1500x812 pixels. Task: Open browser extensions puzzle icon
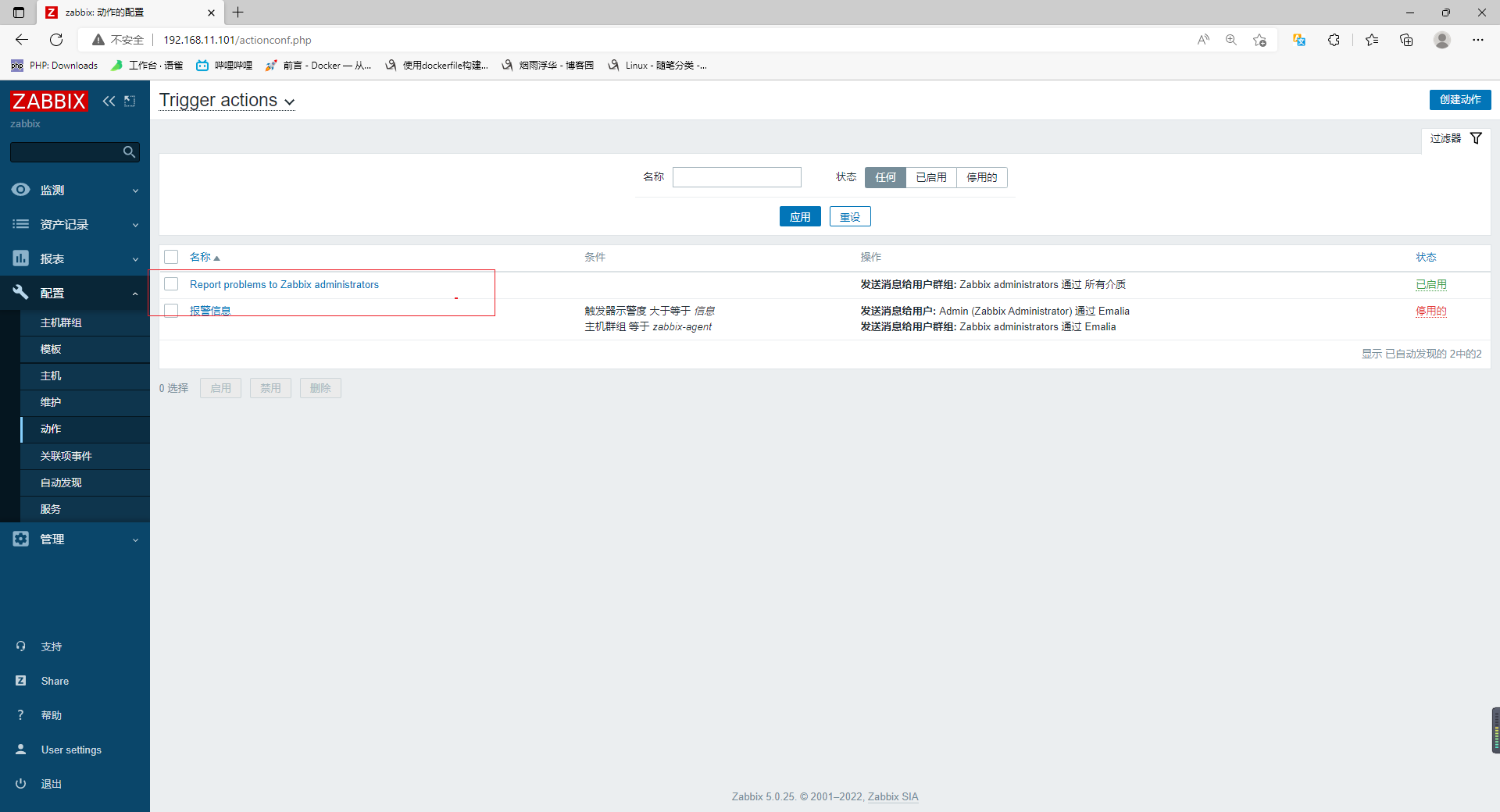[1334, 40]
